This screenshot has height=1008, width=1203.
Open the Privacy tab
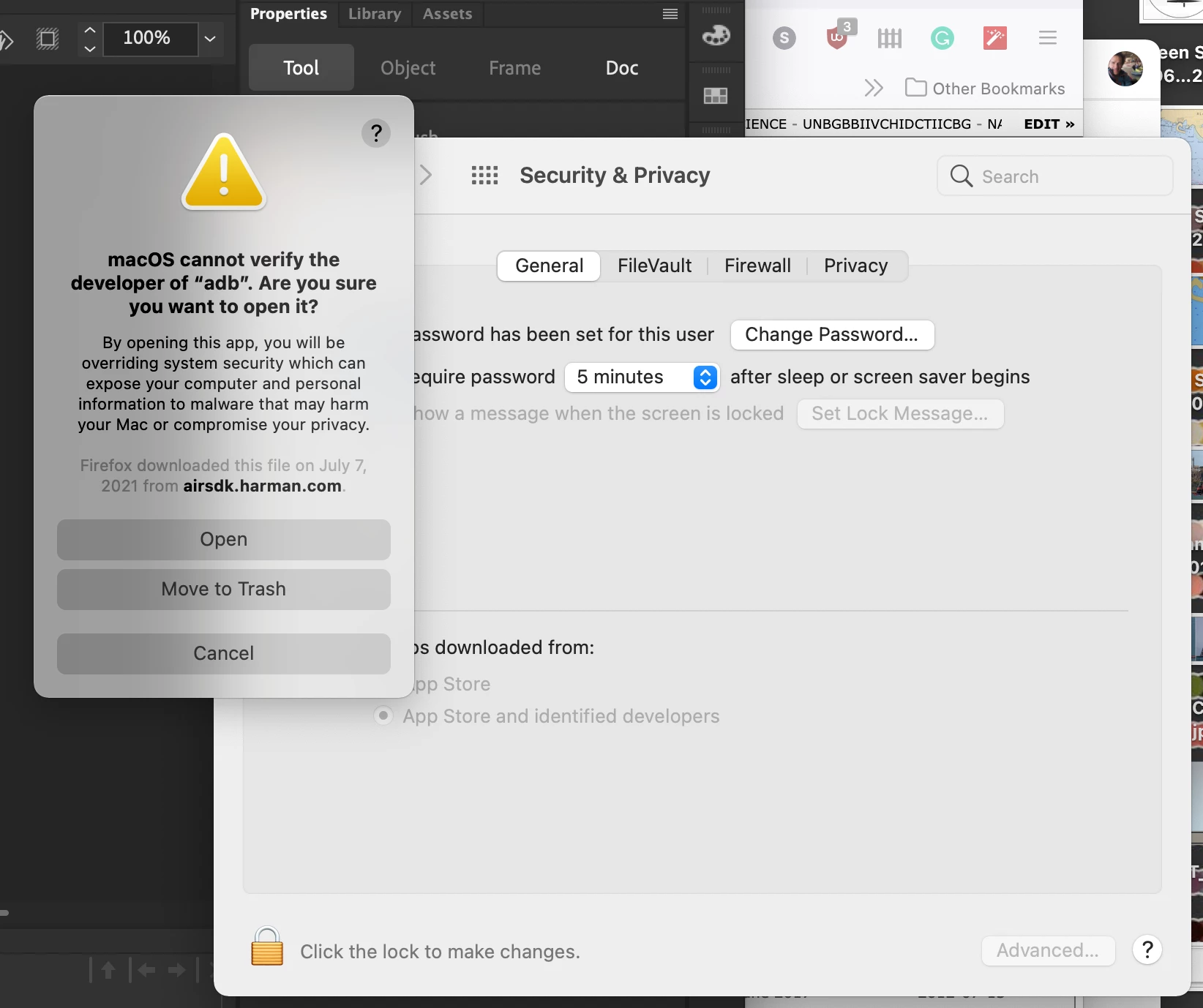855,266
